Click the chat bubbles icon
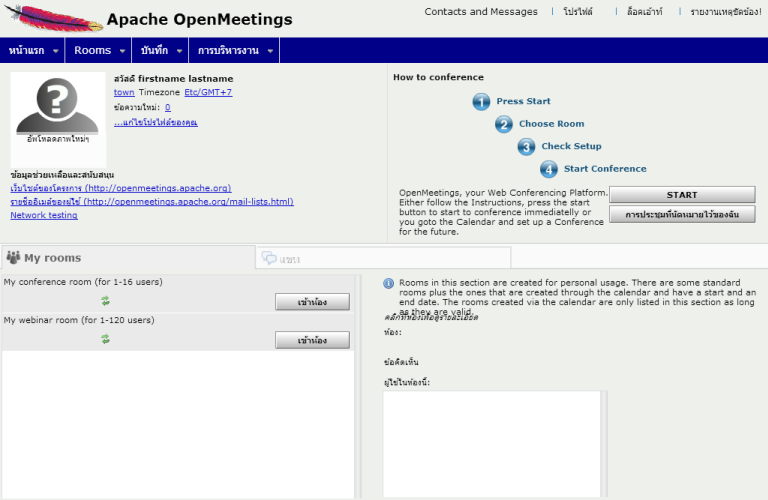This screenshot has height=500, width=768. click(x=269, y=258)
